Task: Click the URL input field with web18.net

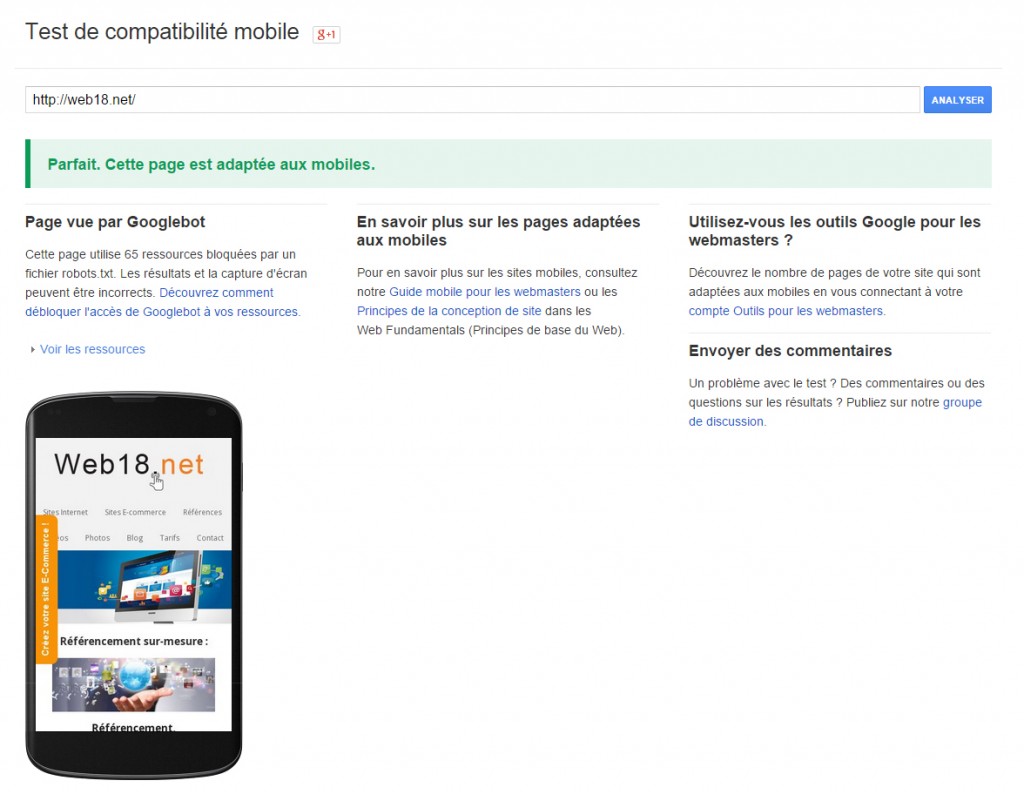Action: (472, 100)
